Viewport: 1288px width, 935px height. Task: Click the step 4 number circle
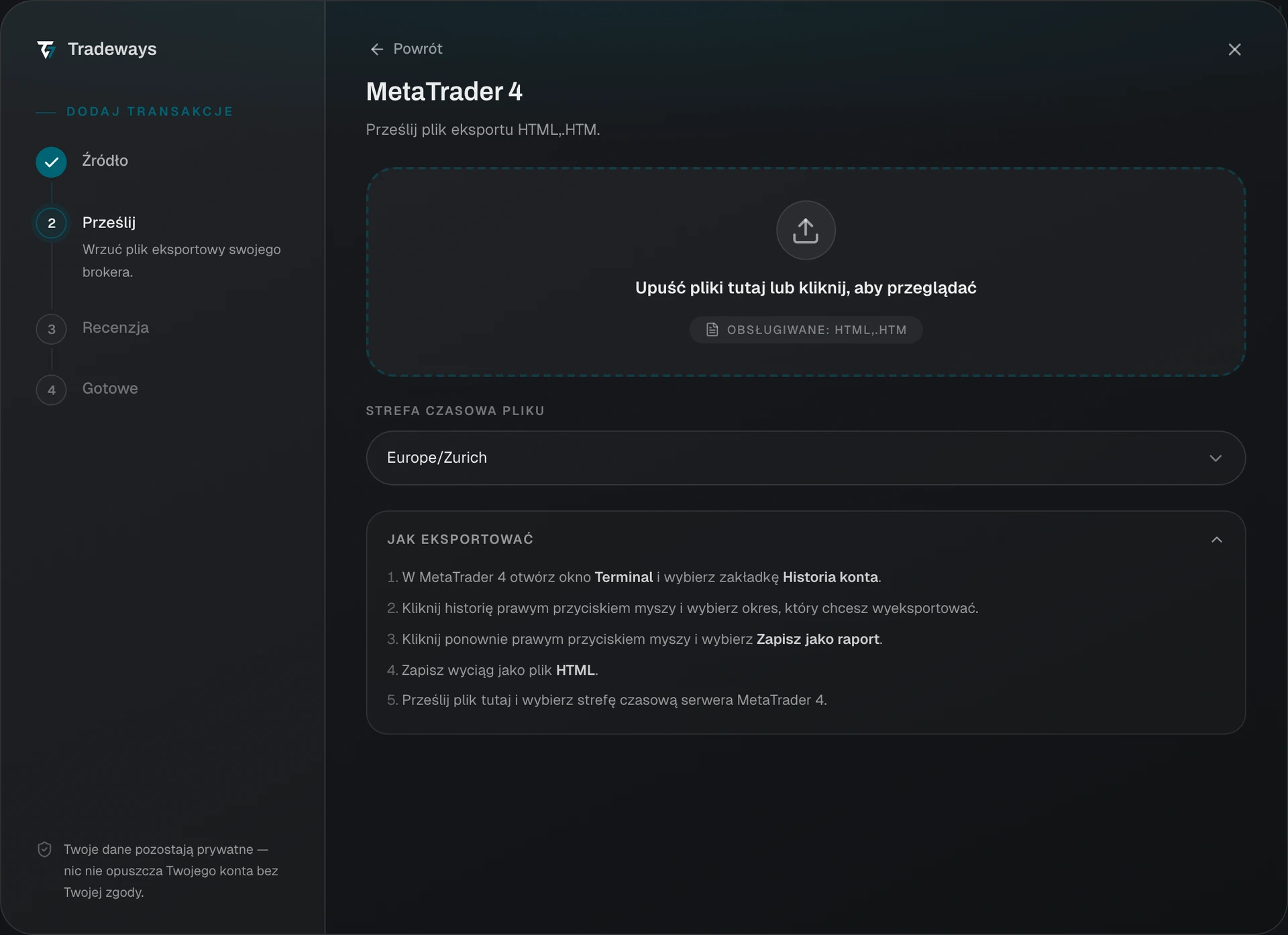52,390
